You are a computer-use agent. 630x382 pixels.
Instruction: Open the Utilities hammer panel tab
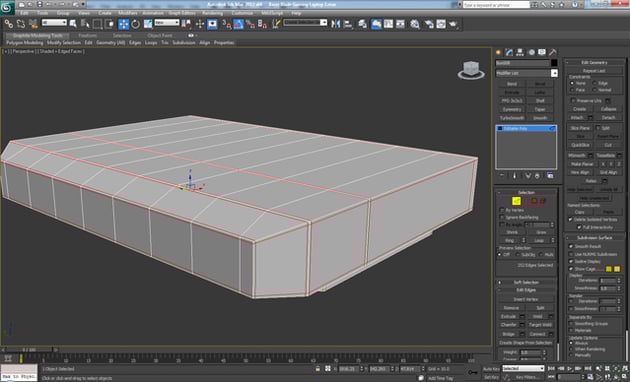pos(553,52)
